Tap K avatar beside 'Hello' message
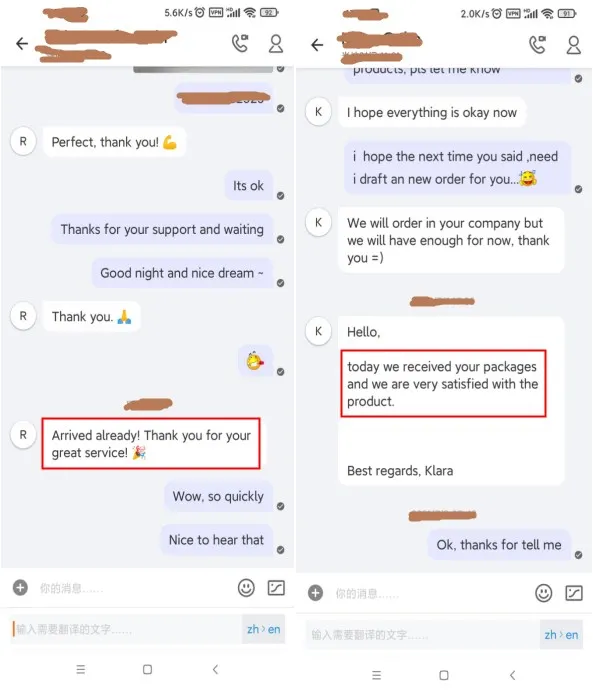The image size is (593, 692). tap(318, 331)
